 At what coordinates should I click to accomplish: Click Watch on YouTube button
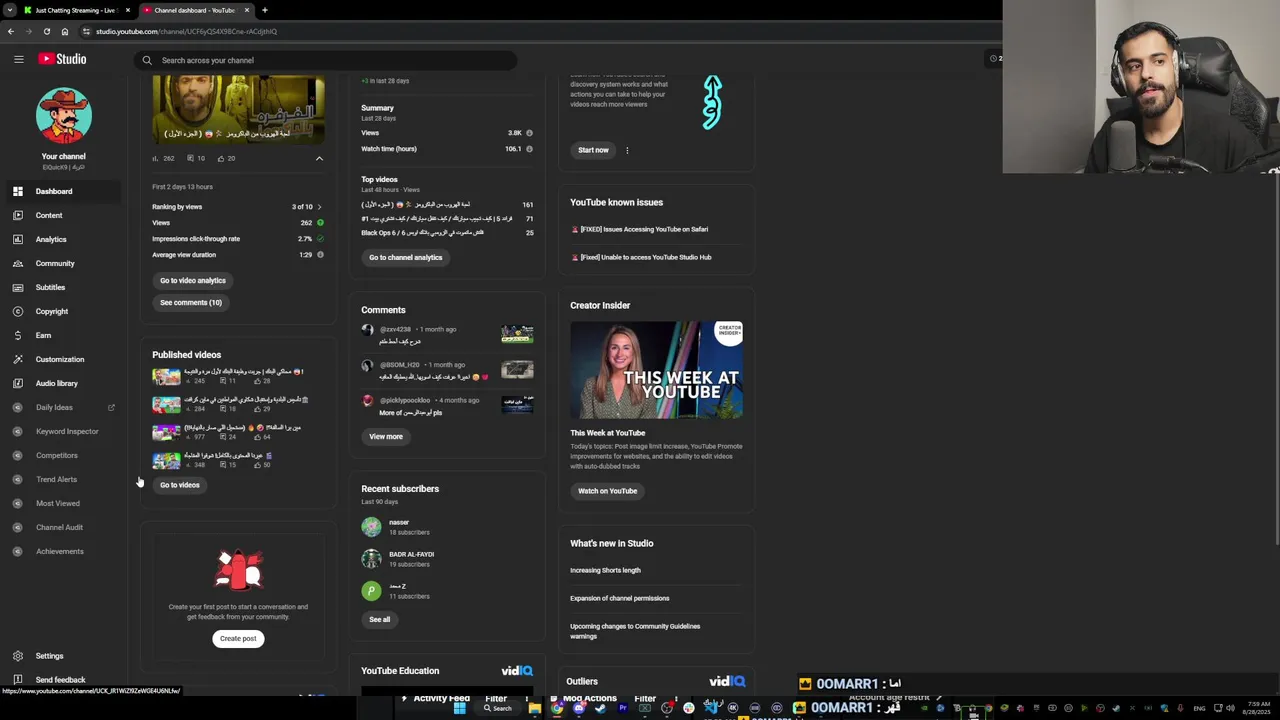607,491
